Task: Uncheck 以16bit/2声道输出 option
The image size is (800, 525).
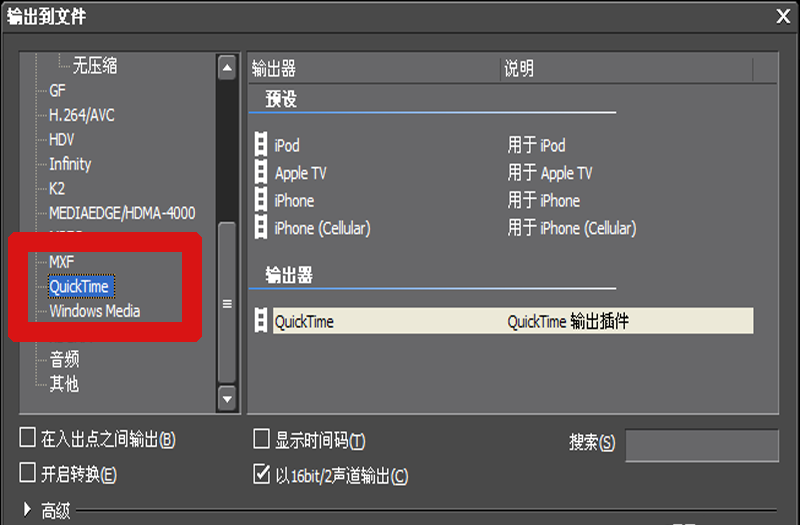Action: [262, 474]
